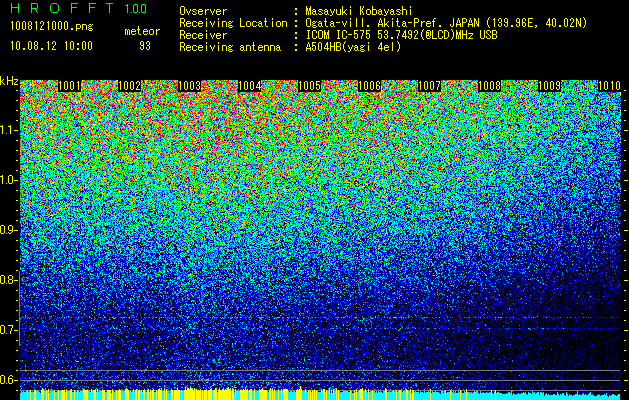The width and height of the screenshot is (629, 400).
Task: Click the 1.0 frequency axis label
Action: coord(8,180)
